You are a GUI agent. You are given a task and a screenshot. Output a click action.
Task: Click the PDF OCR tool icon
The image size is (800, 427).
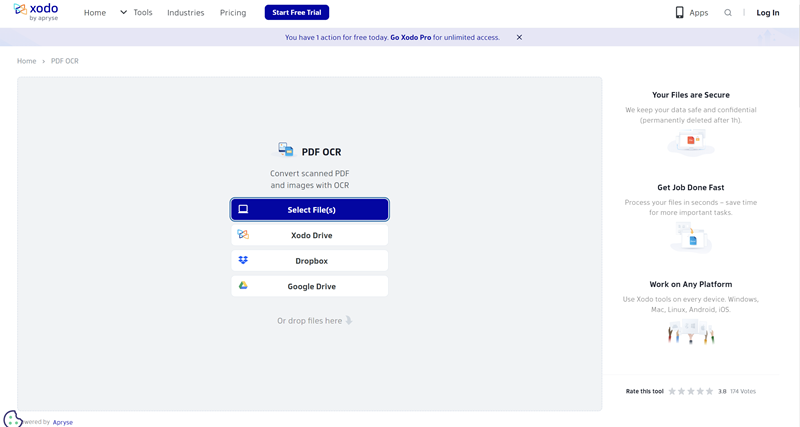(286, 149)
